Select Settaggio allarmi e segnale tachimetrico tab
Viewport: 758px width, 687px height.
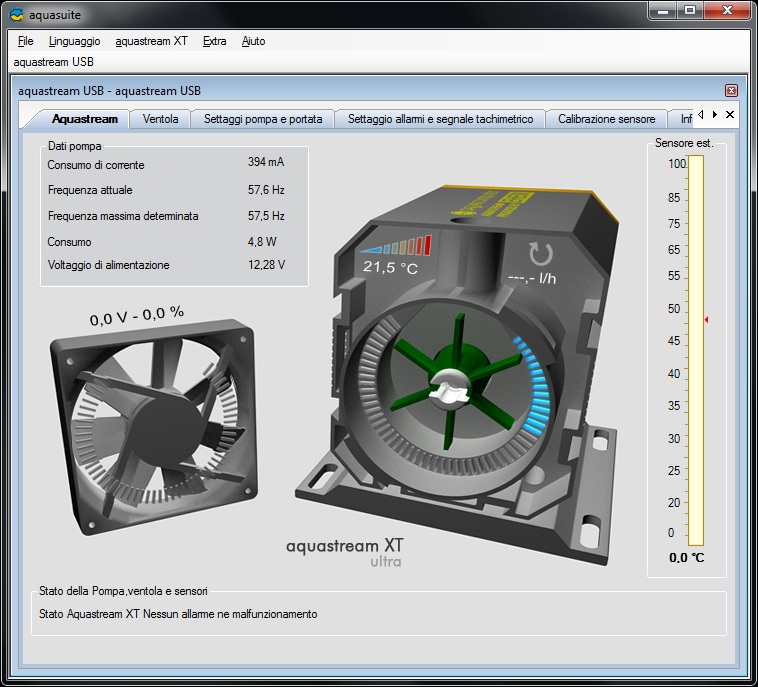click(x=440, y=119)
